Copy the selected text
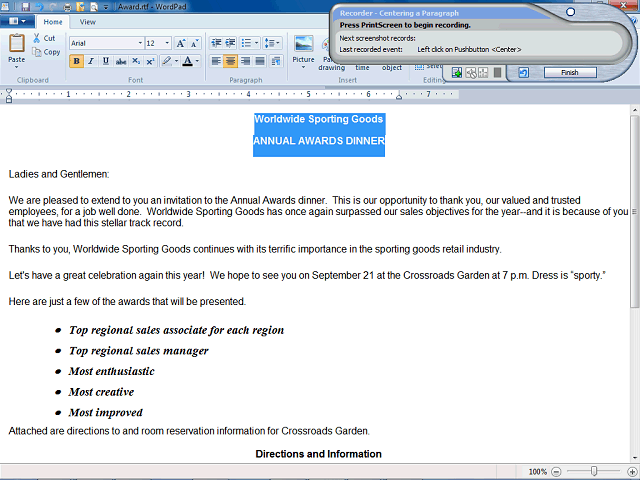The width and height of the screenshot is (640, 480). [47, 52]
